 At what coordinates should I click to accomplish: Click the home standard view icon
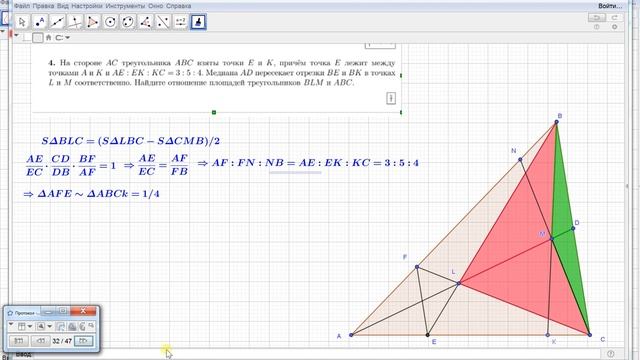[49, 38]
